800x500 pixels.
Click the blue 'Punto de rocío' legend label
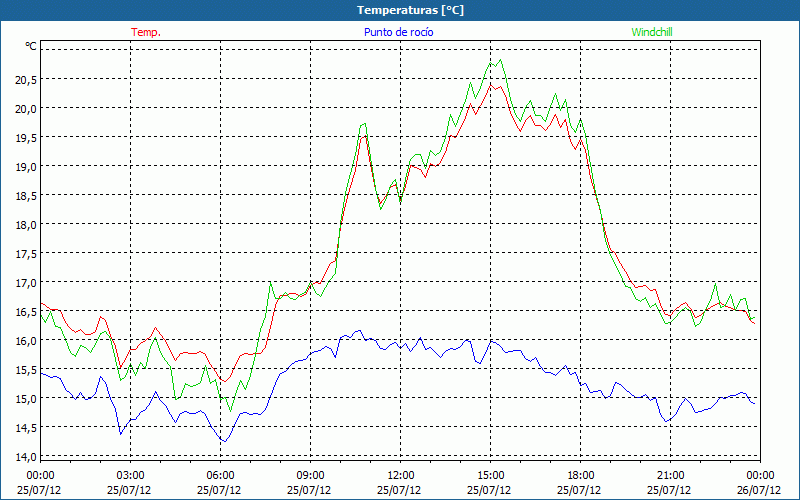(398, 32)
